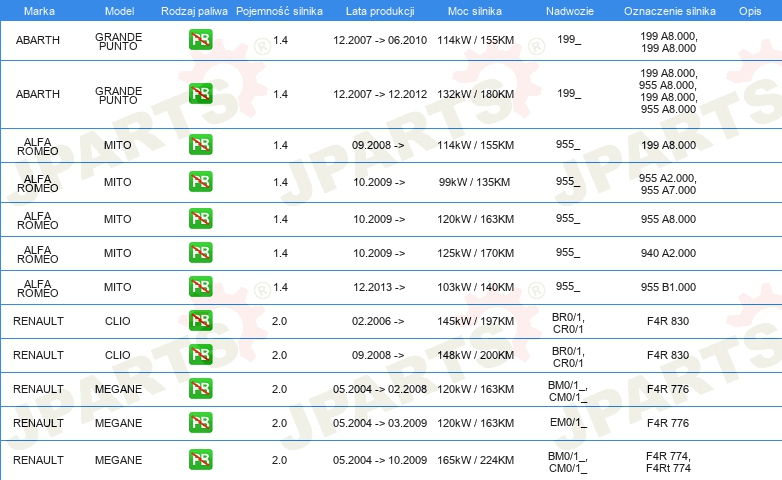This screenshot has height=480, width=782.
Task: Click fuel icon in Mito 125kW / 170KM row
Action: 200,252
